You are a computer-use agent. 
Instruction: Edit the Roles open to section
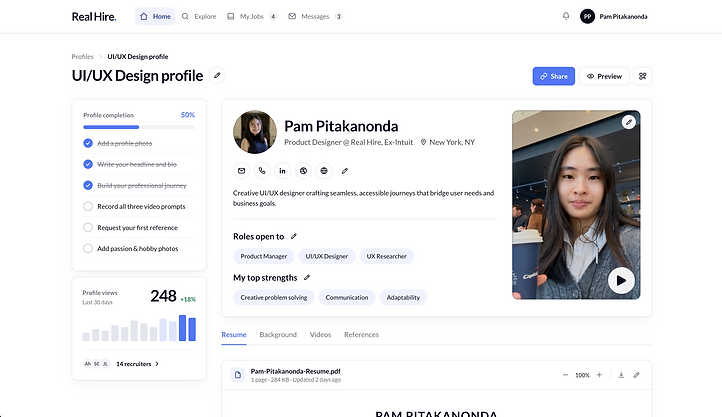[294, 237]
